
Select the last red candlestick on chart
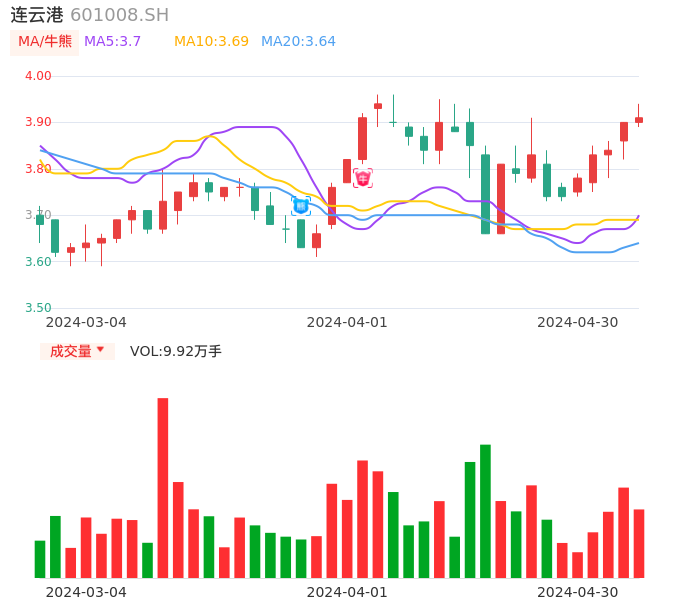[x=639, y=120]
